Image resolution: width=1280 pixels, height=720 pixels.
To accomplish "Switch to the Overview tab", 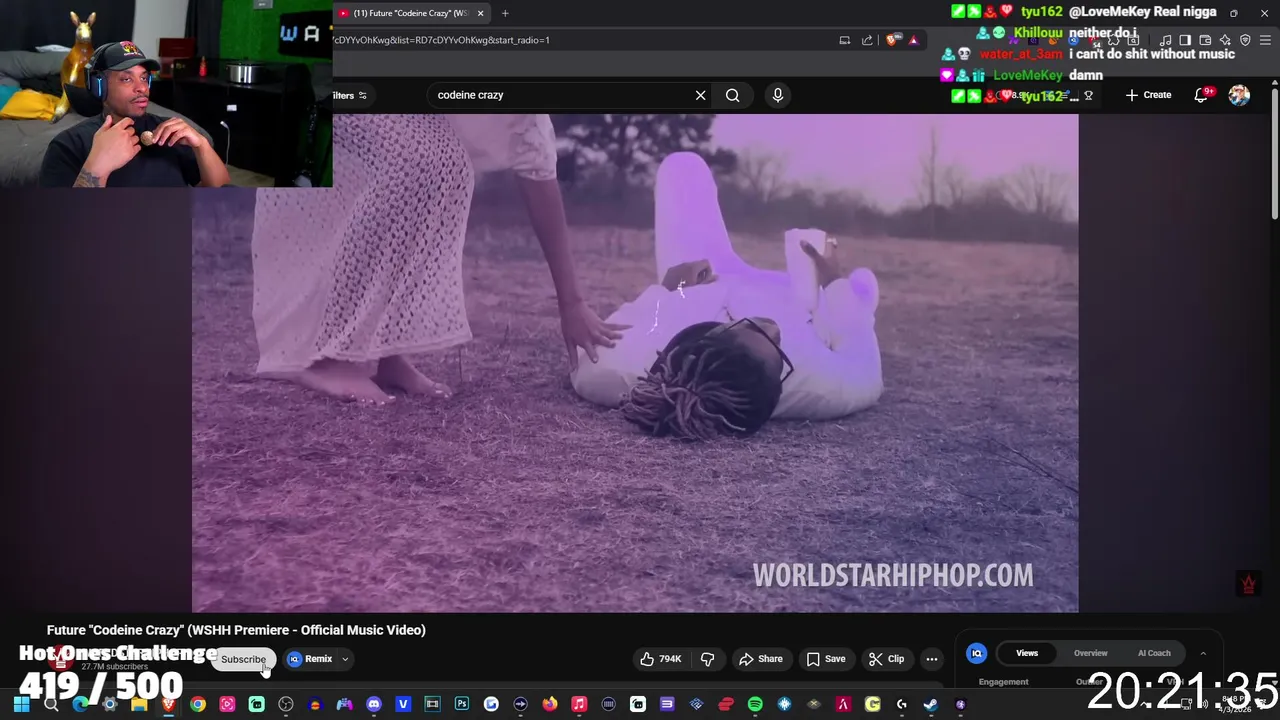I will pyautogui.click(x=1090, y=653).
